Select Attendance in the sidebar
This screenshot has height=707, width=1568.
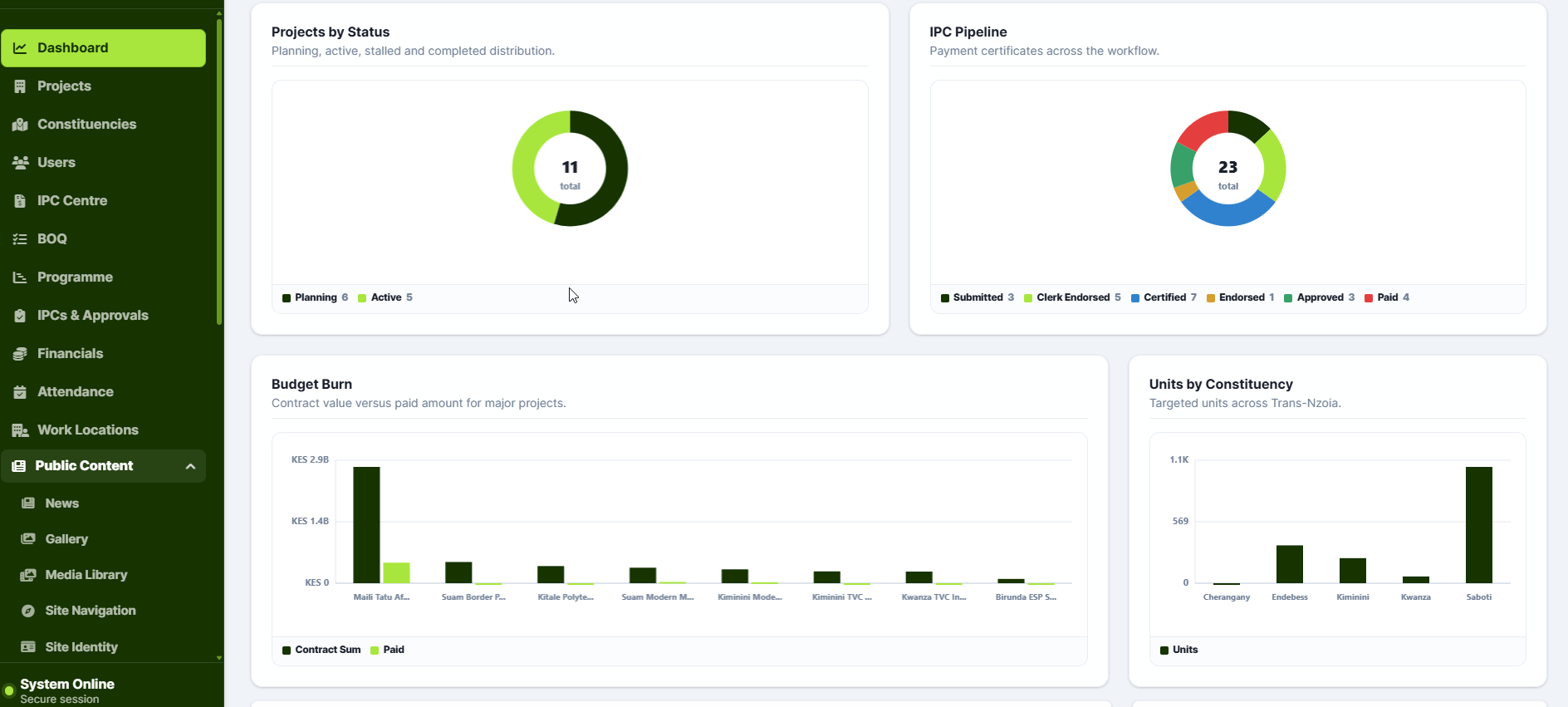tap(103, 392)
